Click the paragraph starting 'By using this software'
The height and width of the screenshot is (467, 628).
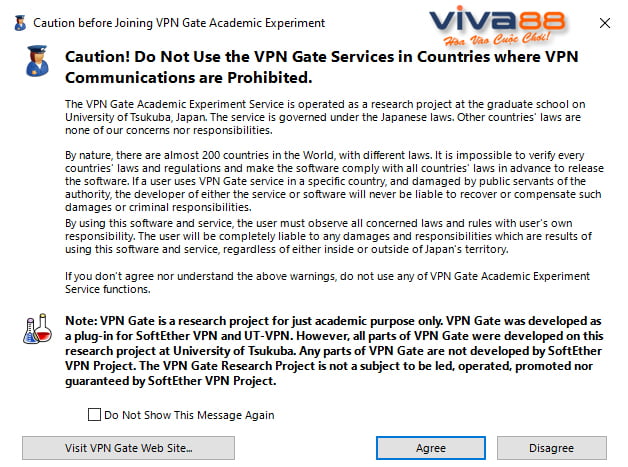coord(328,236)
